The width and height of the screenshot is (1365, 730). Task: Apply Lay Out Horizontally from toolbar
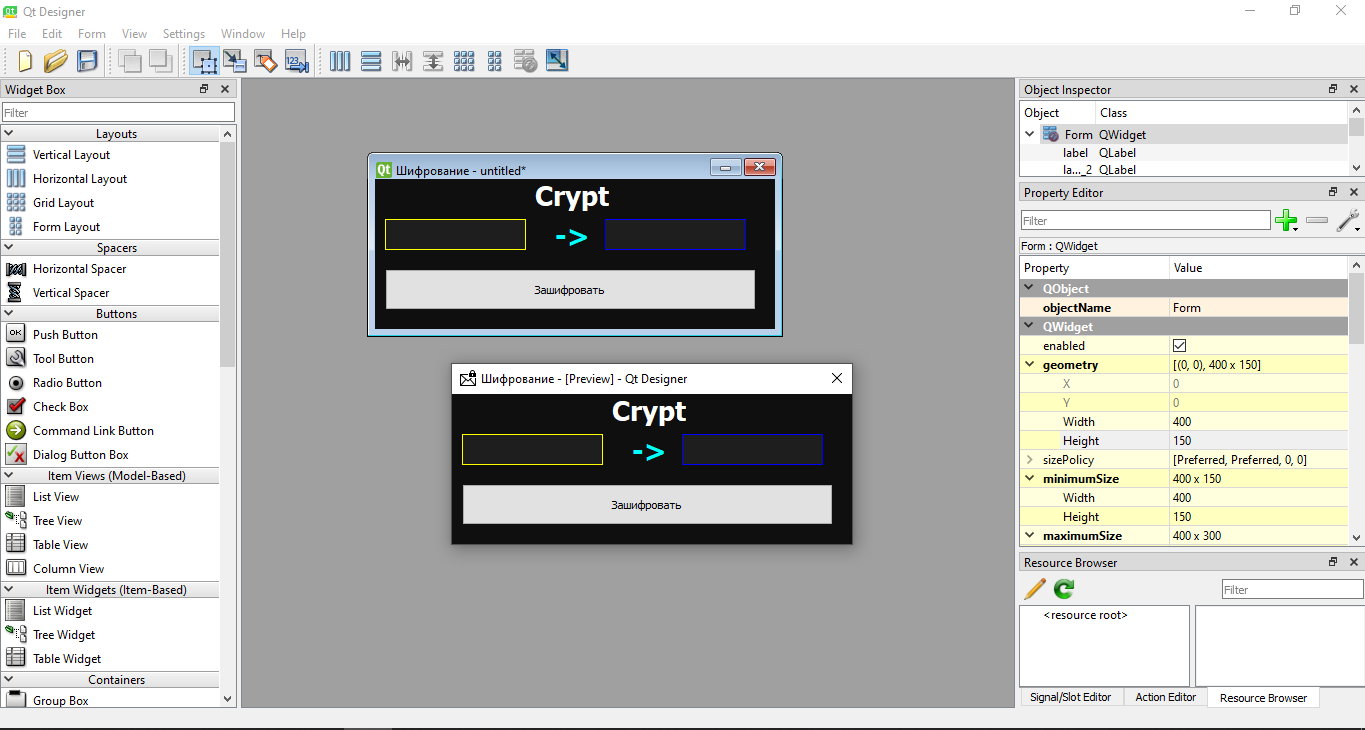tap(340, 61)
